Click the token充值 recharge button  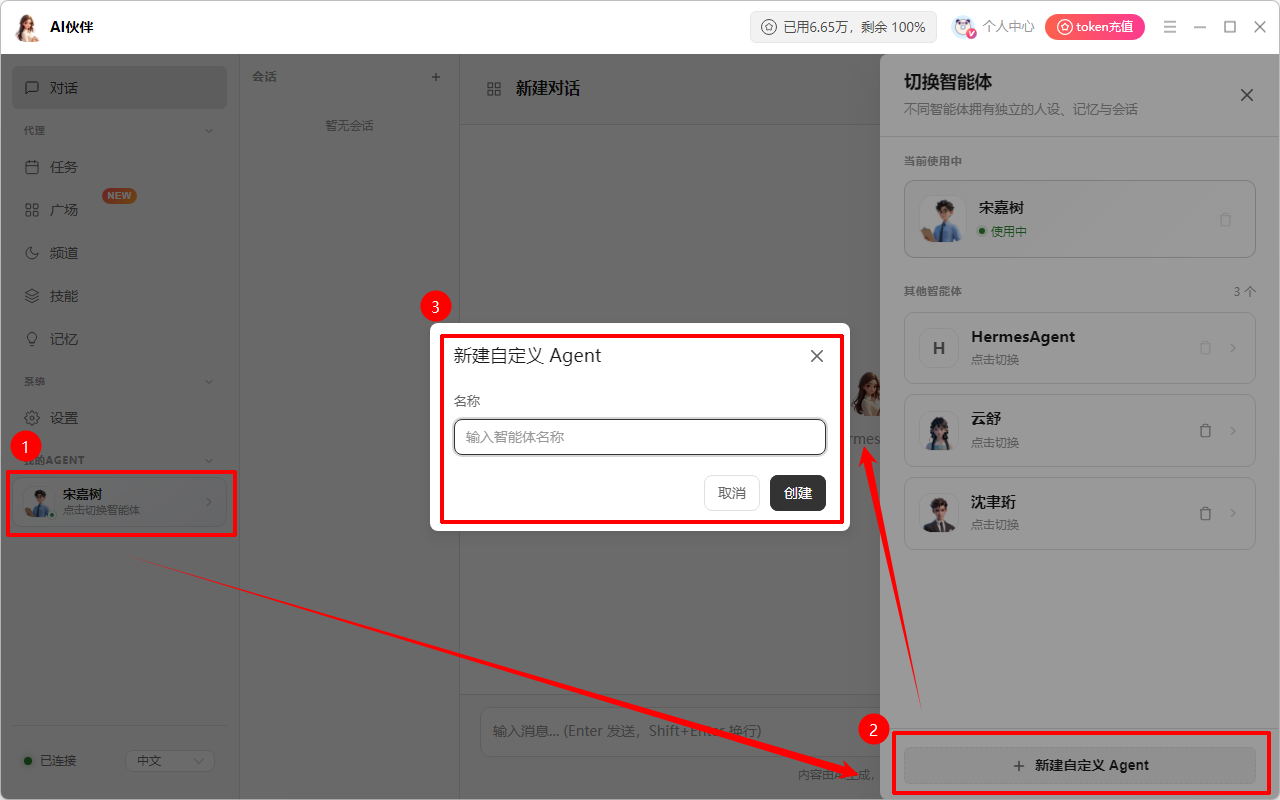(x=1095, y=27)
